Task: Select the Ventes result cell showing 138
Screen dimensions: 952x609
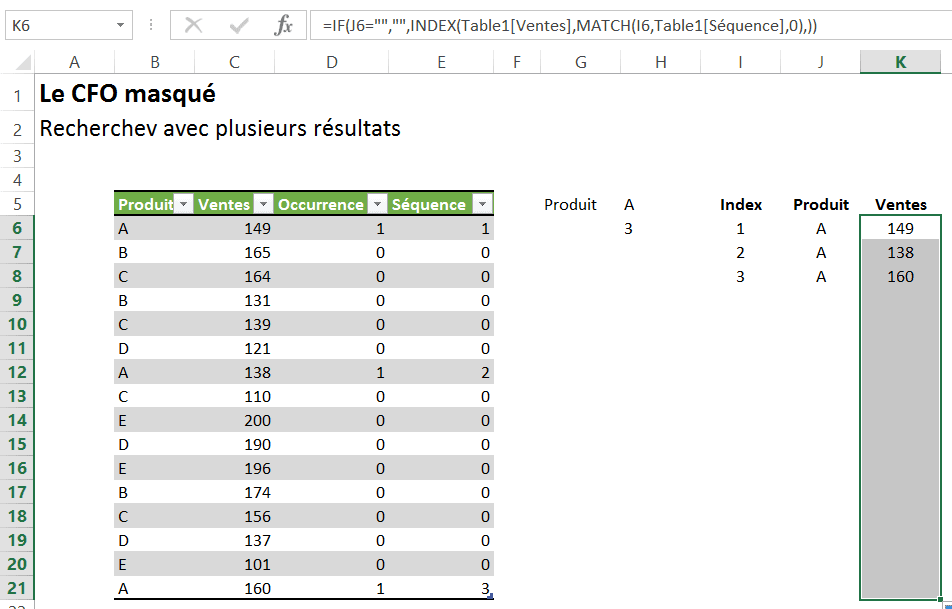Action: coord(900,253)
